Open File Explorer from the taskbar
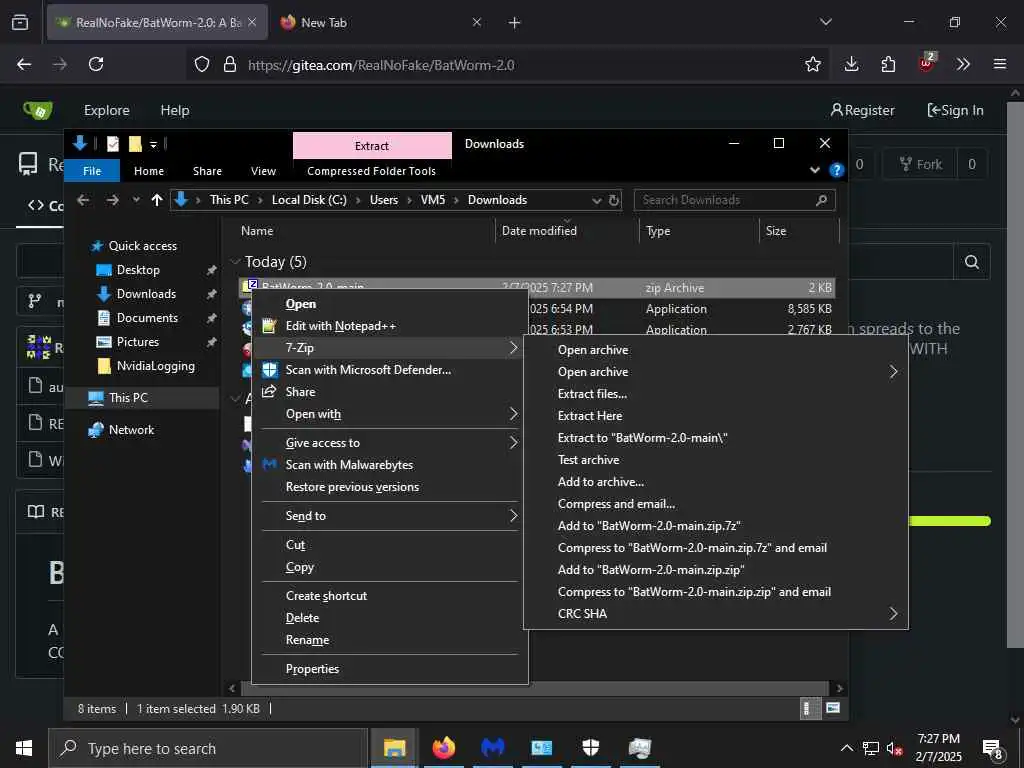 394,748
